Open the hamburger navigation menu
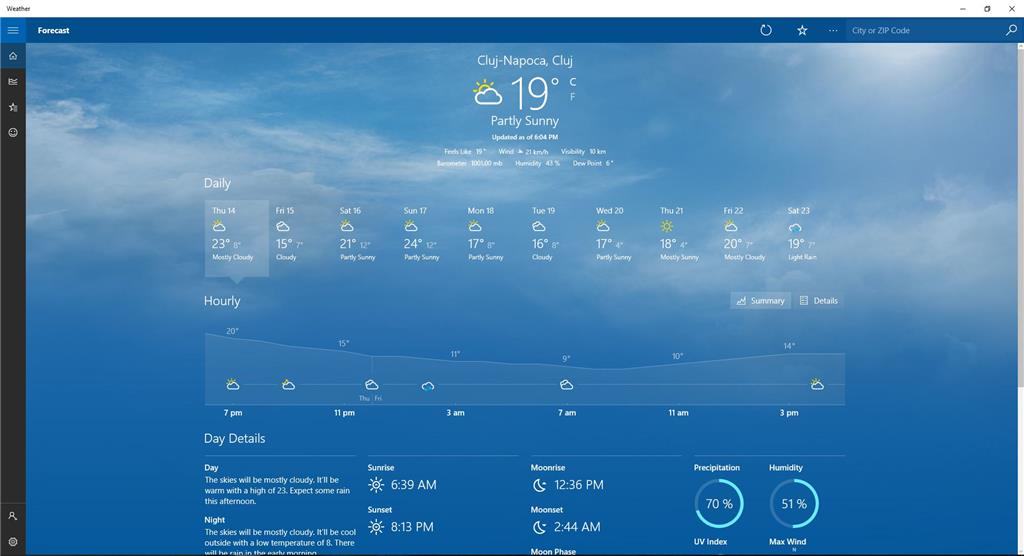 (13, 30)
